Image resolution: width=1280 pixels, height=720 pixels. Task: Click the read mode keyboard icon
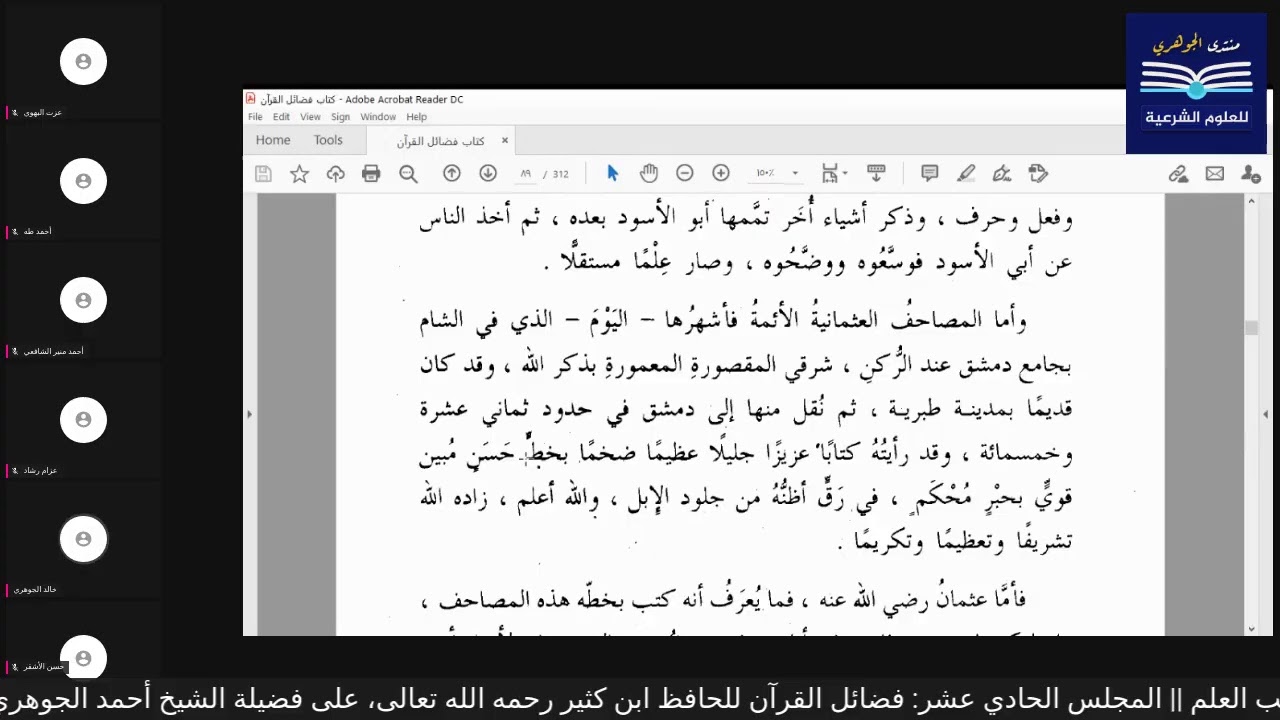tap(877, 173)
